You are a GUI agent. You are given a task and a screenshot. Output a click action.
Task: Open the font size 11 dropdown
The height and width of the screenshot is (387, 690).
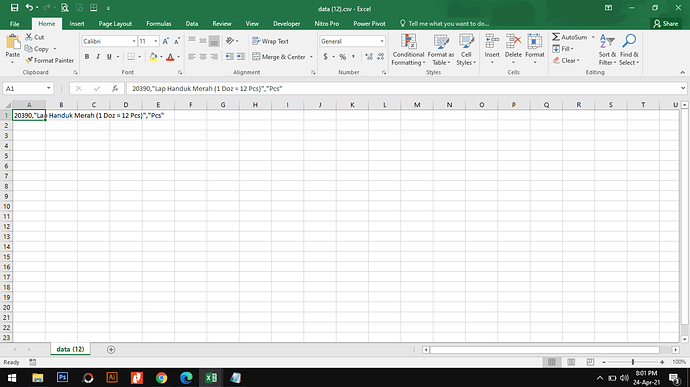(155, 41)
